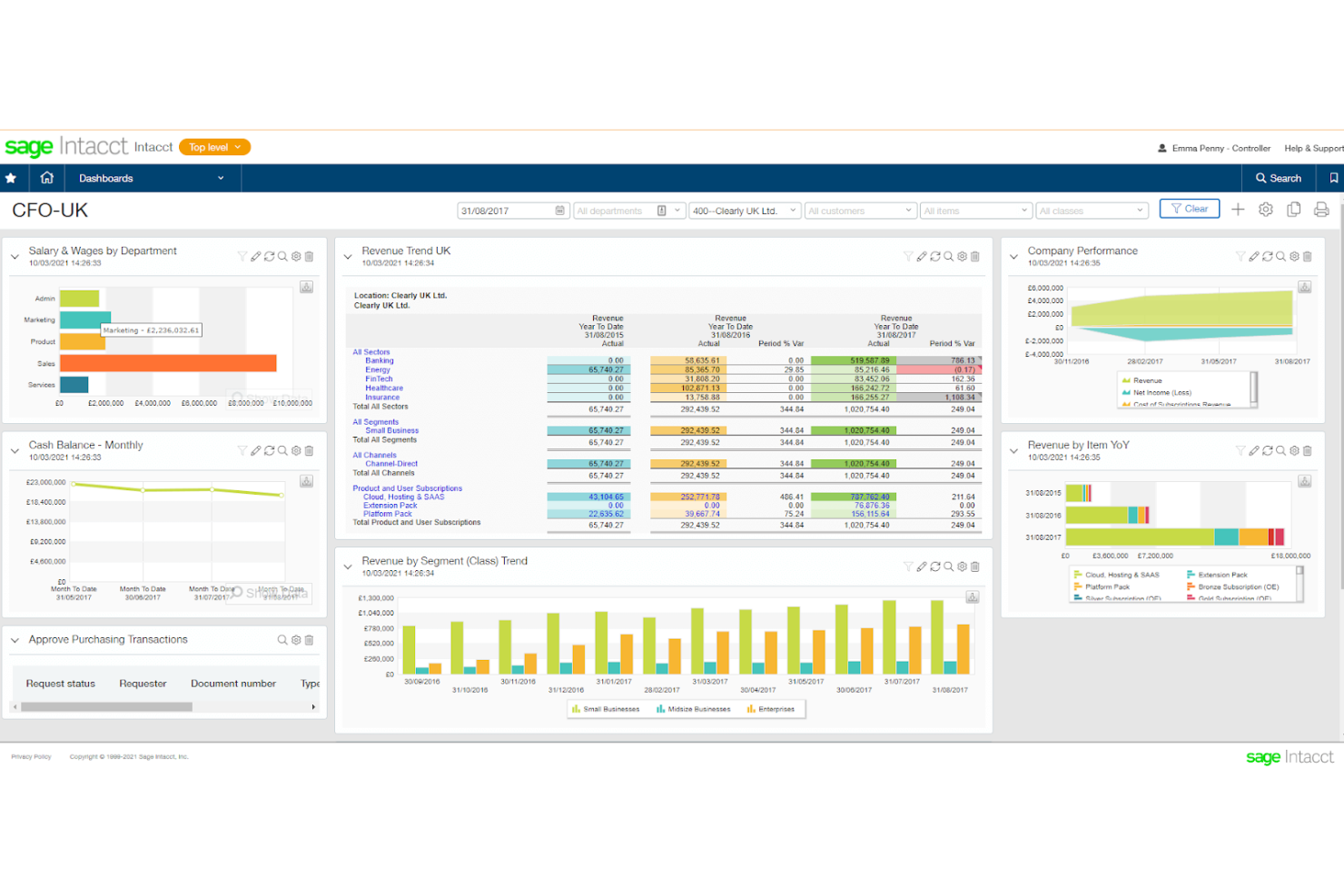Open the Top level entity dropdown
Image resolution: width=1344 pixels, height=896 pixels.
pos(215,147)
